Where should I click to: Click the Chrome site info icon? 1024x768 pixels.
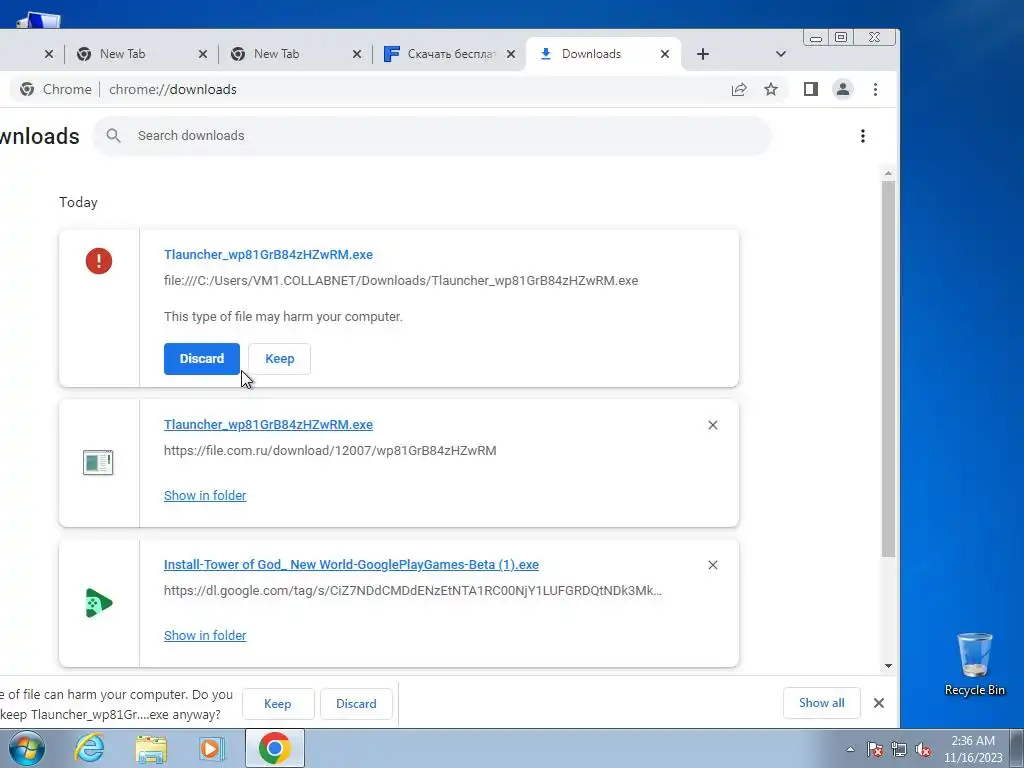coord(27,89)
